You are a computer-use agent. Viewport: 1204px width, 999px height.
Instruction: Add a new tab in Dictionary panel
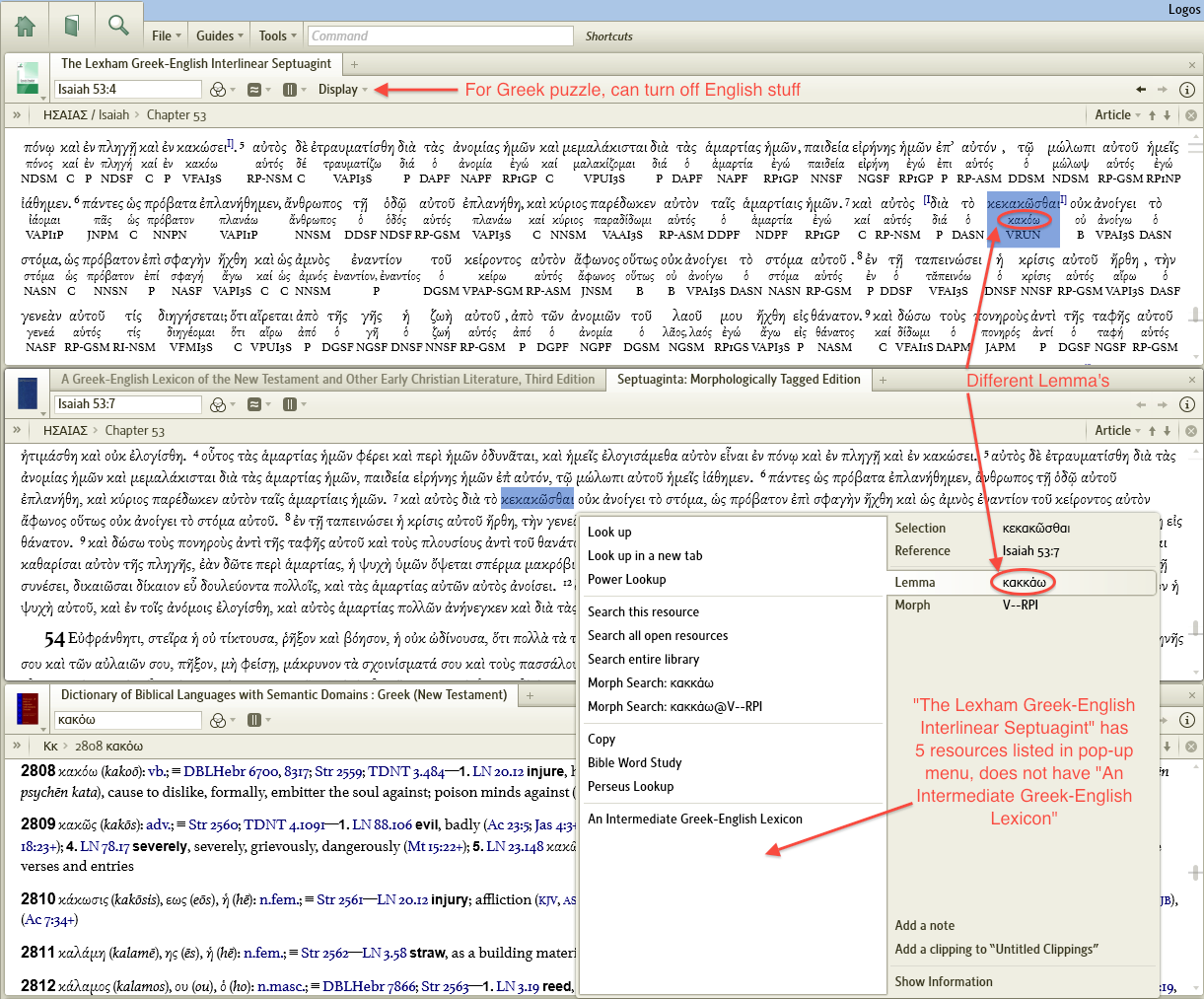[x=530, y=695]
